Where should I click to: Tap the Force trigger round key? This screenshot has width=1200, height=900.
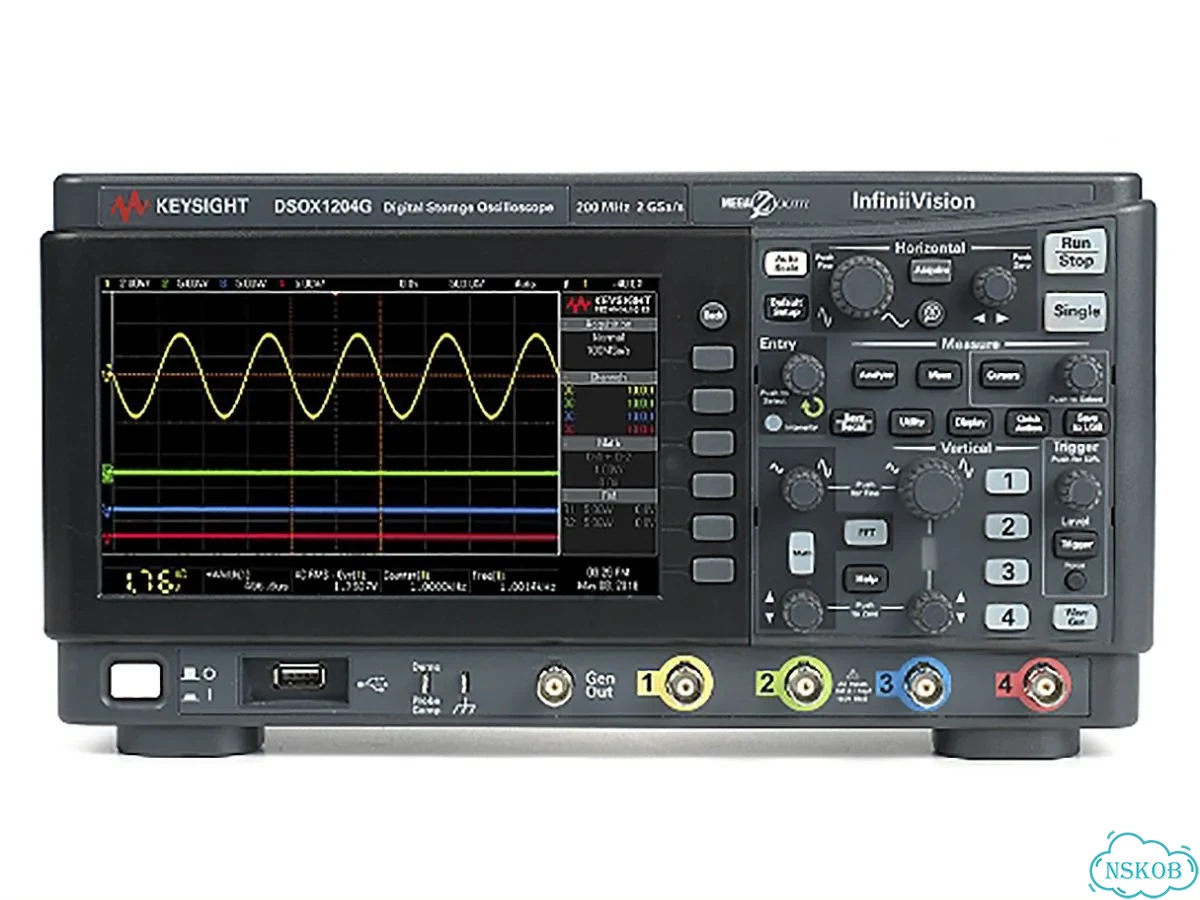(x=1074, y=580)
